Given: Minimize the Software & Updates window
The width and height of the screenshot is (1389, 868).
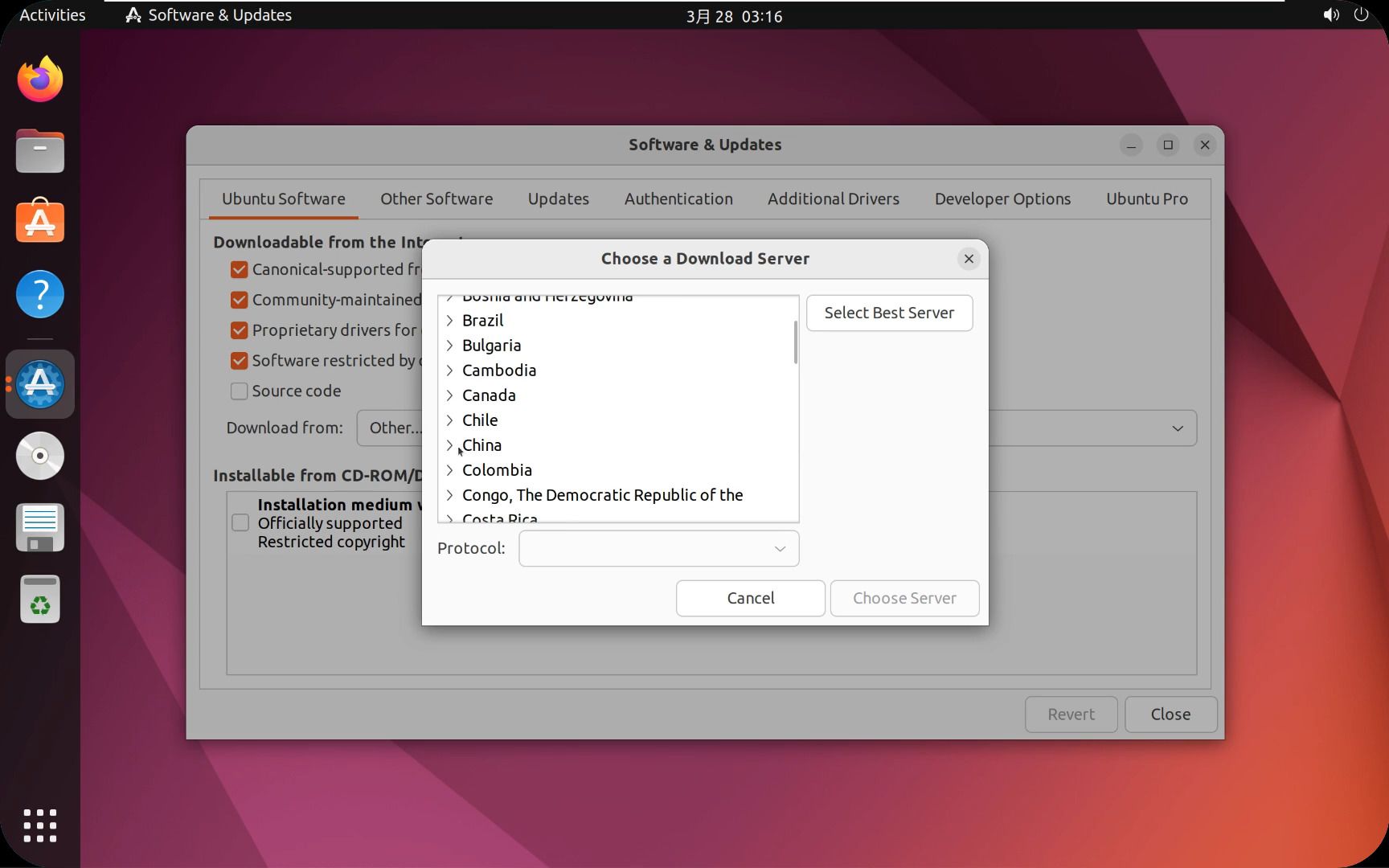Looking at the screenshot, I should (1131, 145).
